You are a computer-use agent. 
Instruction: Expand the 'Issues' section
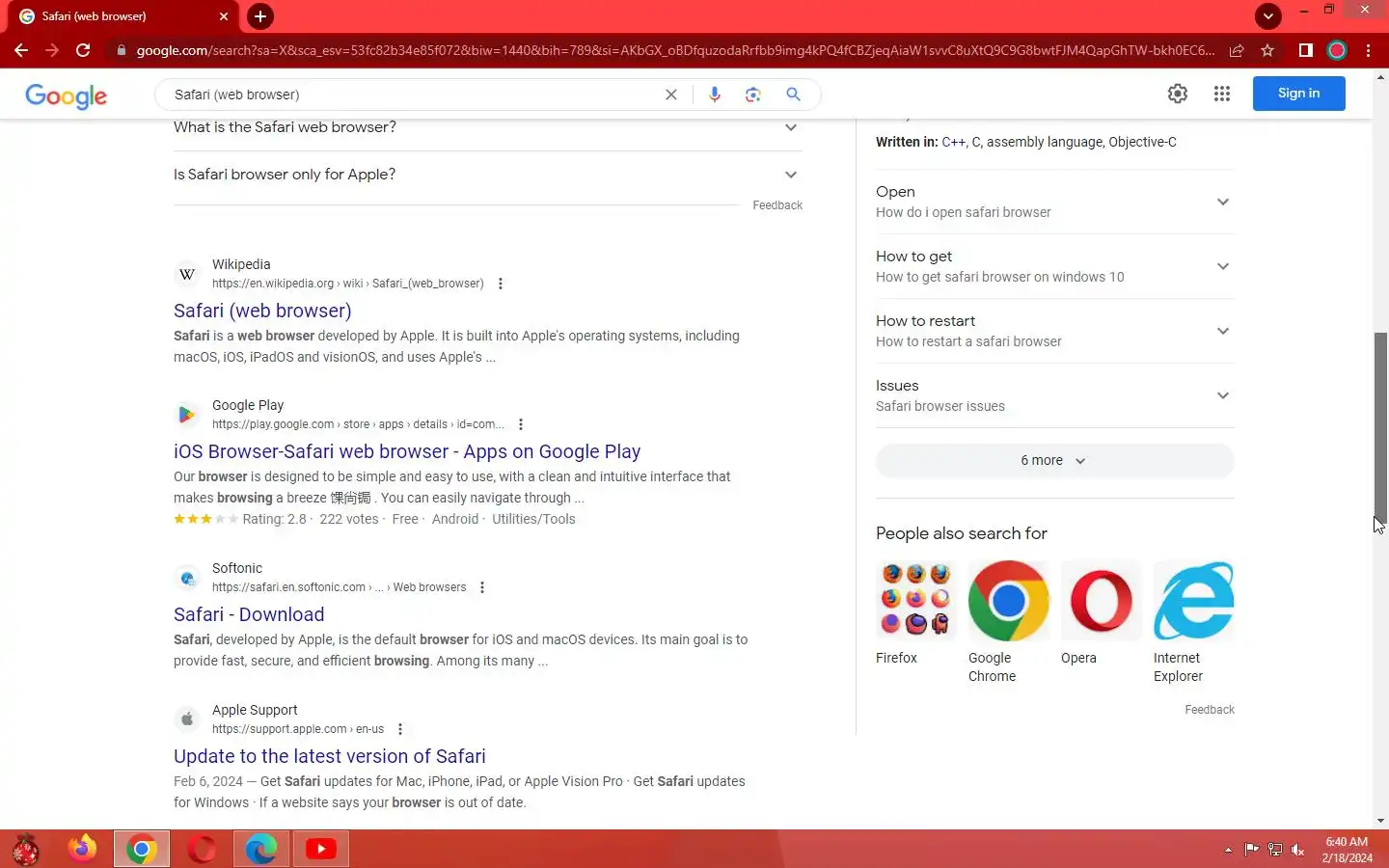tap(1054, 395)
